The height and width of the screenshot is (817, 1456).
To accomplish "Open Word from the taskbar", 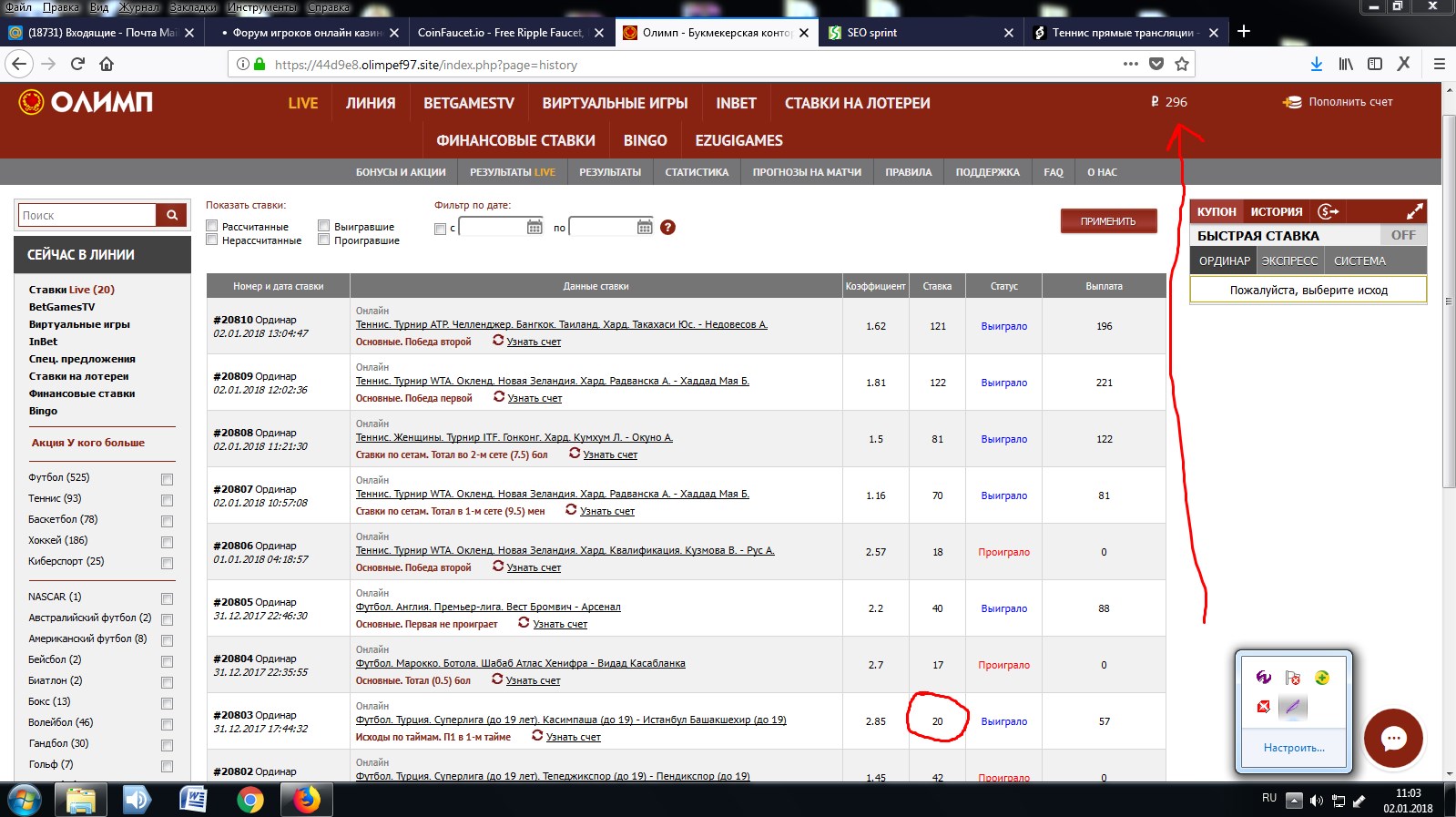I will tap(194, 800).
